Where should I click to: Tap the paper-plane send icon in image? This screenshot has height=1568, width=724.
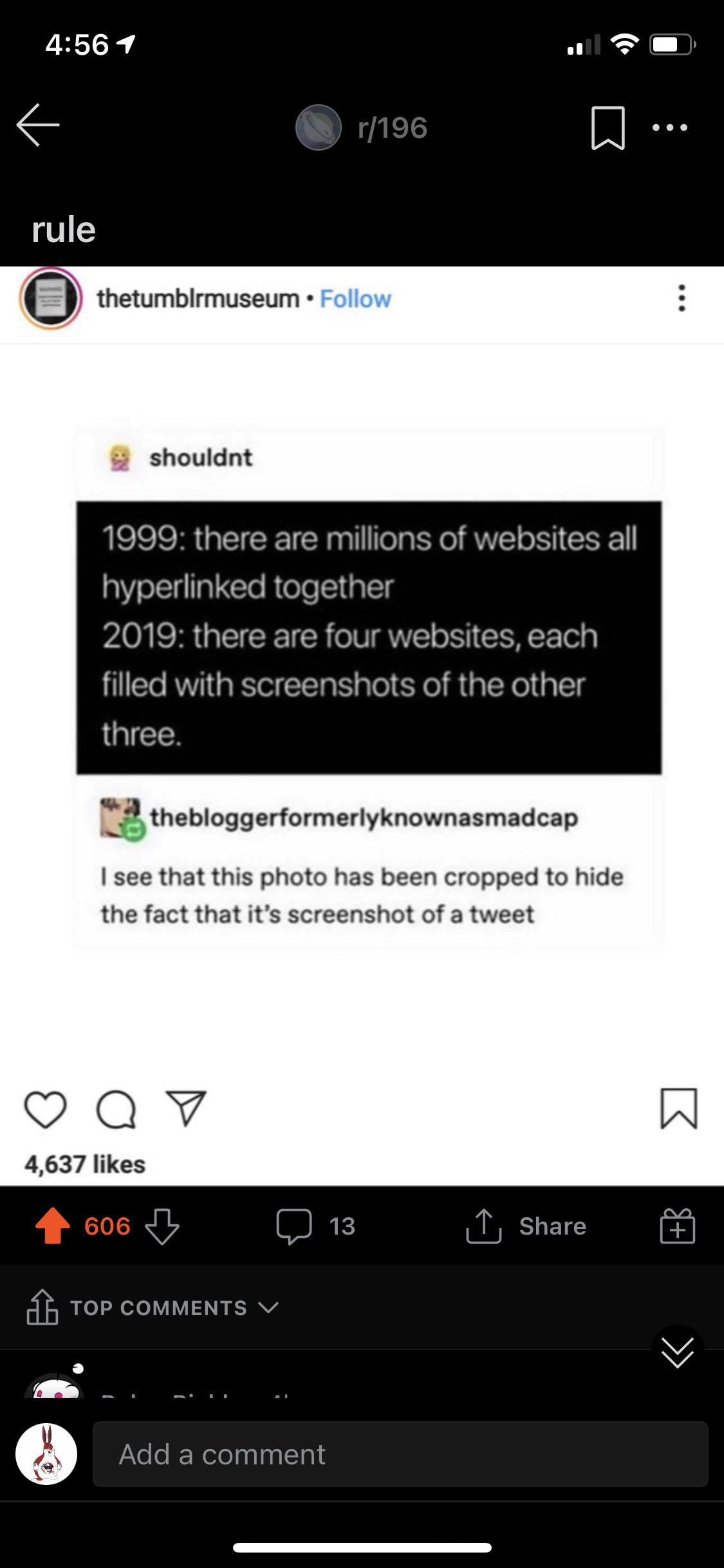coord(186,1108)
